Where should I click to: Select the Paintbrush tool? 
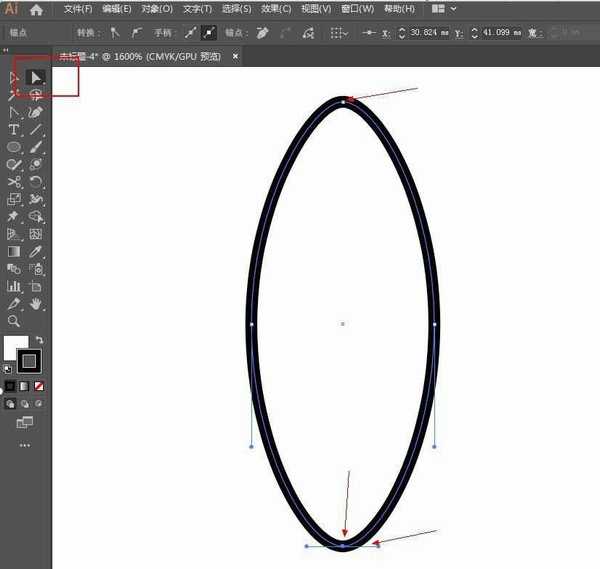click(x=36, y=147)
